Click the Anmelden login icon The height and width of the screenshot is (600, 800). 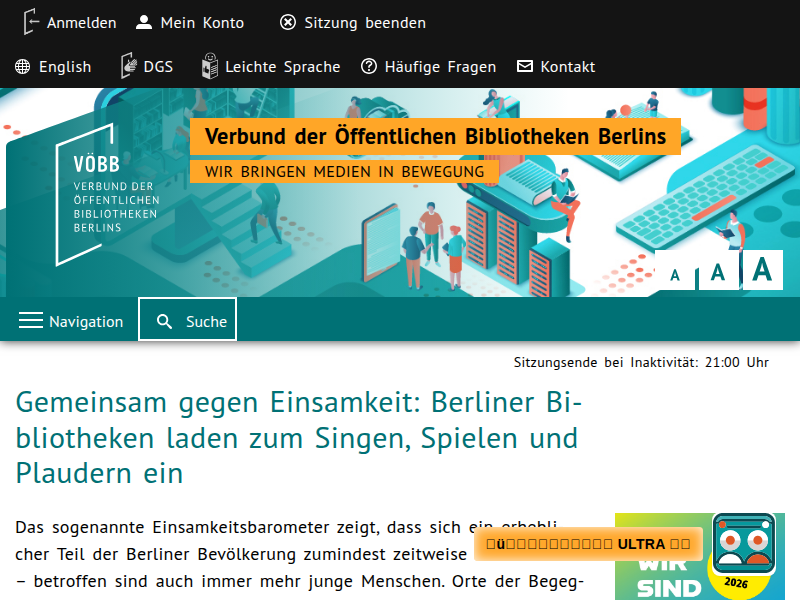coord(31,22)
